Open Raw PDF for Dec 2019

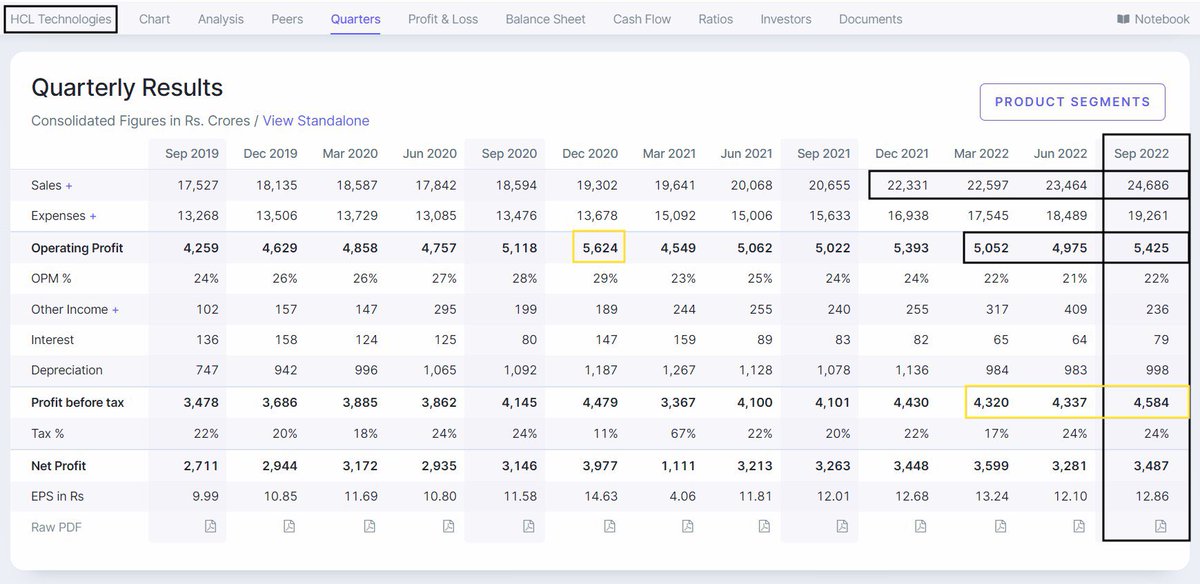tap(290, 526)
